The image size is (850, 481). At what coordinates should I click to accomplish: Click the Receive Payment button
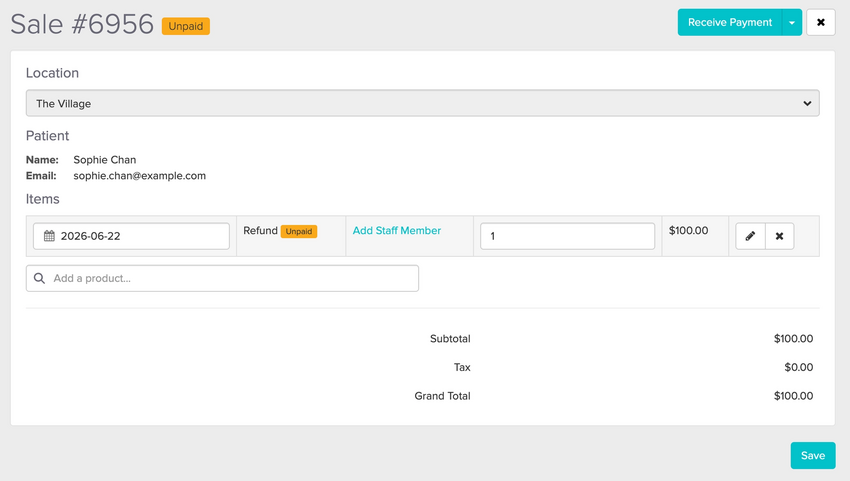click(x=730, y=22)
